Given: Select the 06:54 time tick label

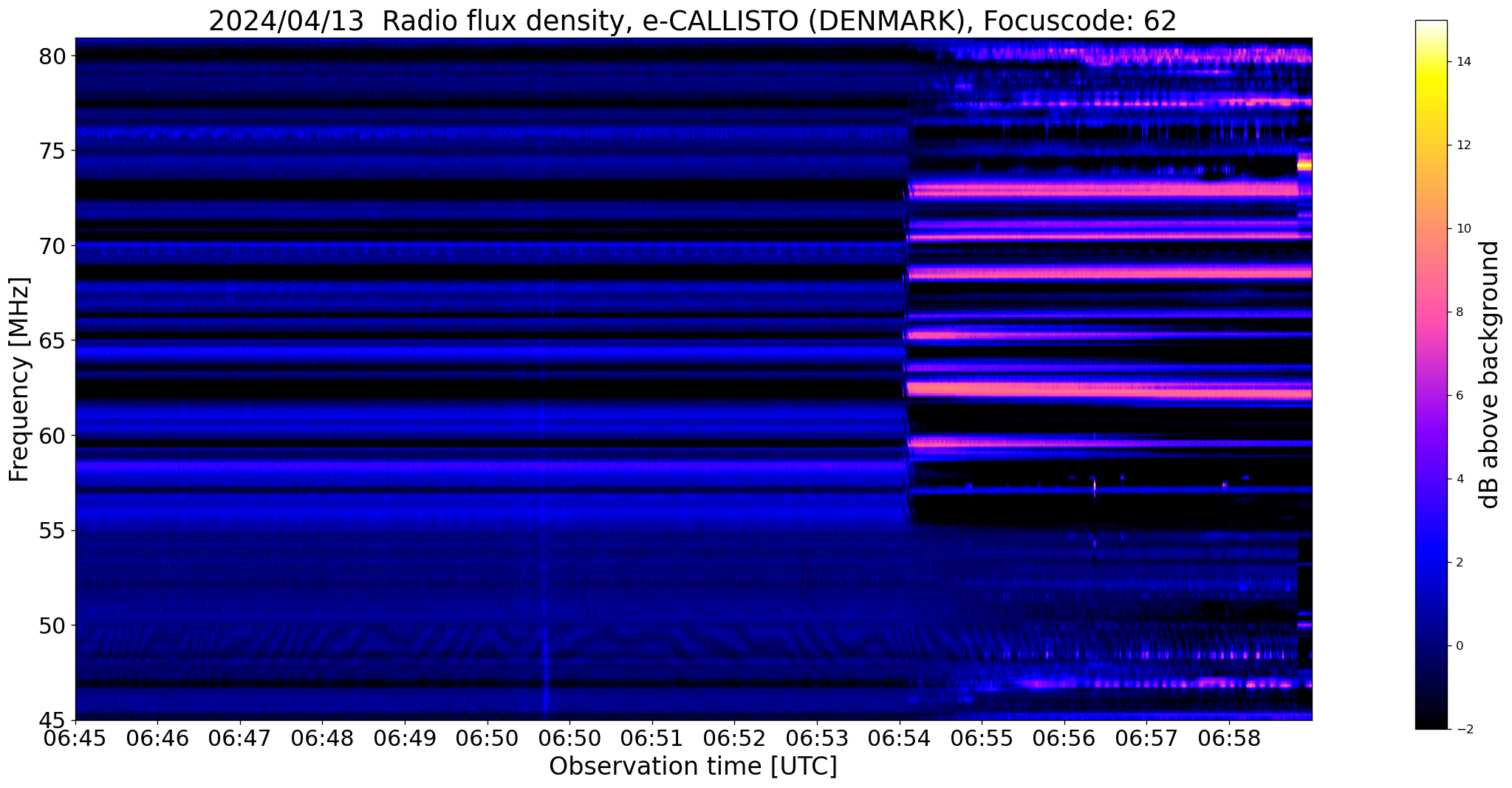Looking at the screenshot, I should click(900, 739).
